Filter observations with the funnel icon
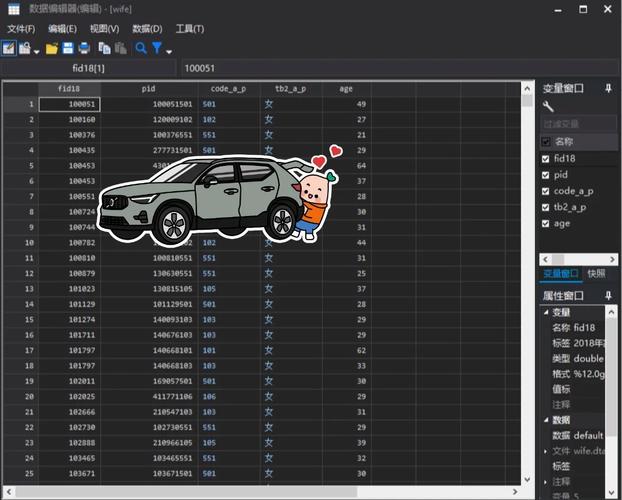This screenshot has width=622, height=500. coord(157,48)
